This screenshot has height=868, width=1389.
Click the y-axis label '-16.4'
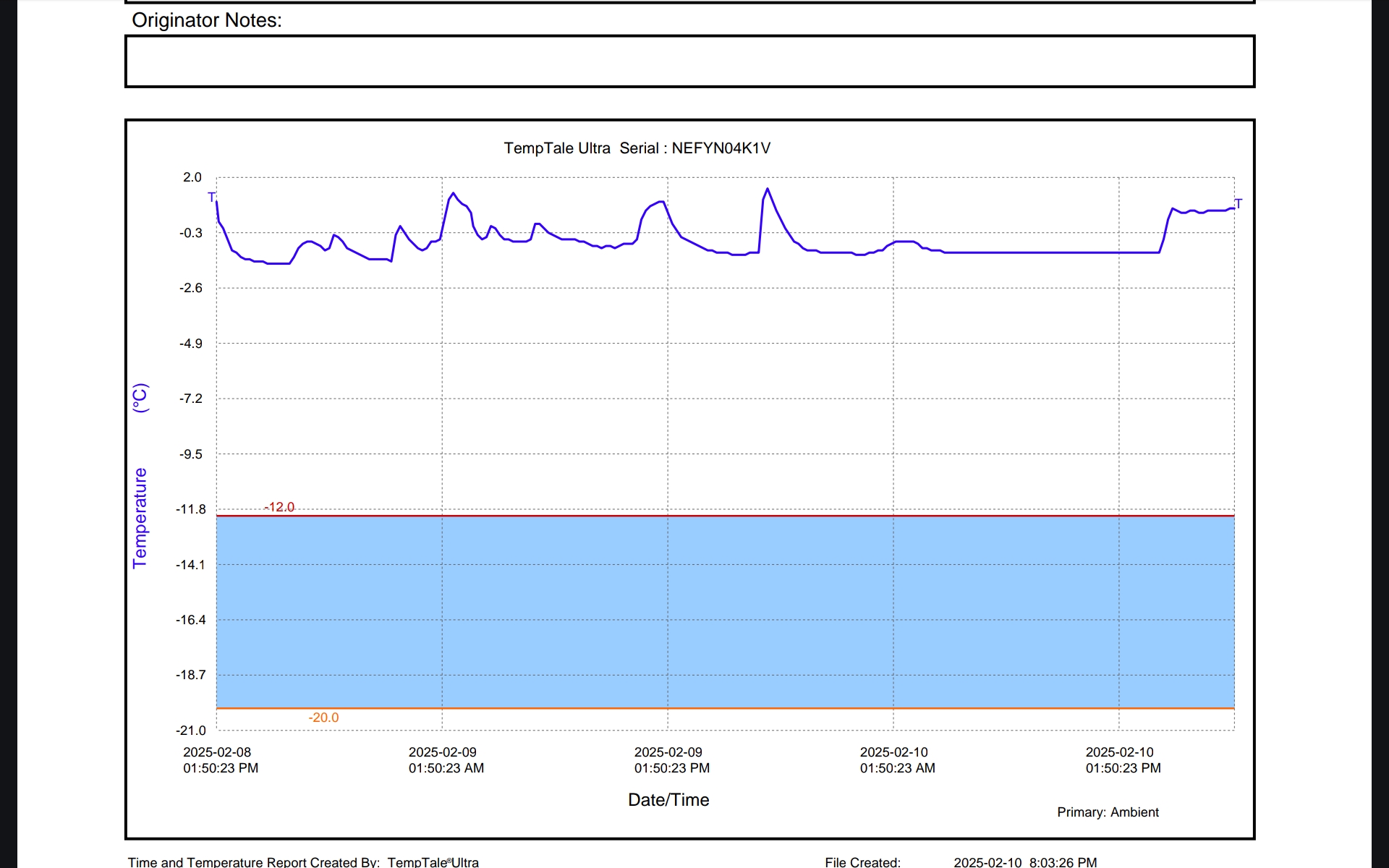coord(190,620)
